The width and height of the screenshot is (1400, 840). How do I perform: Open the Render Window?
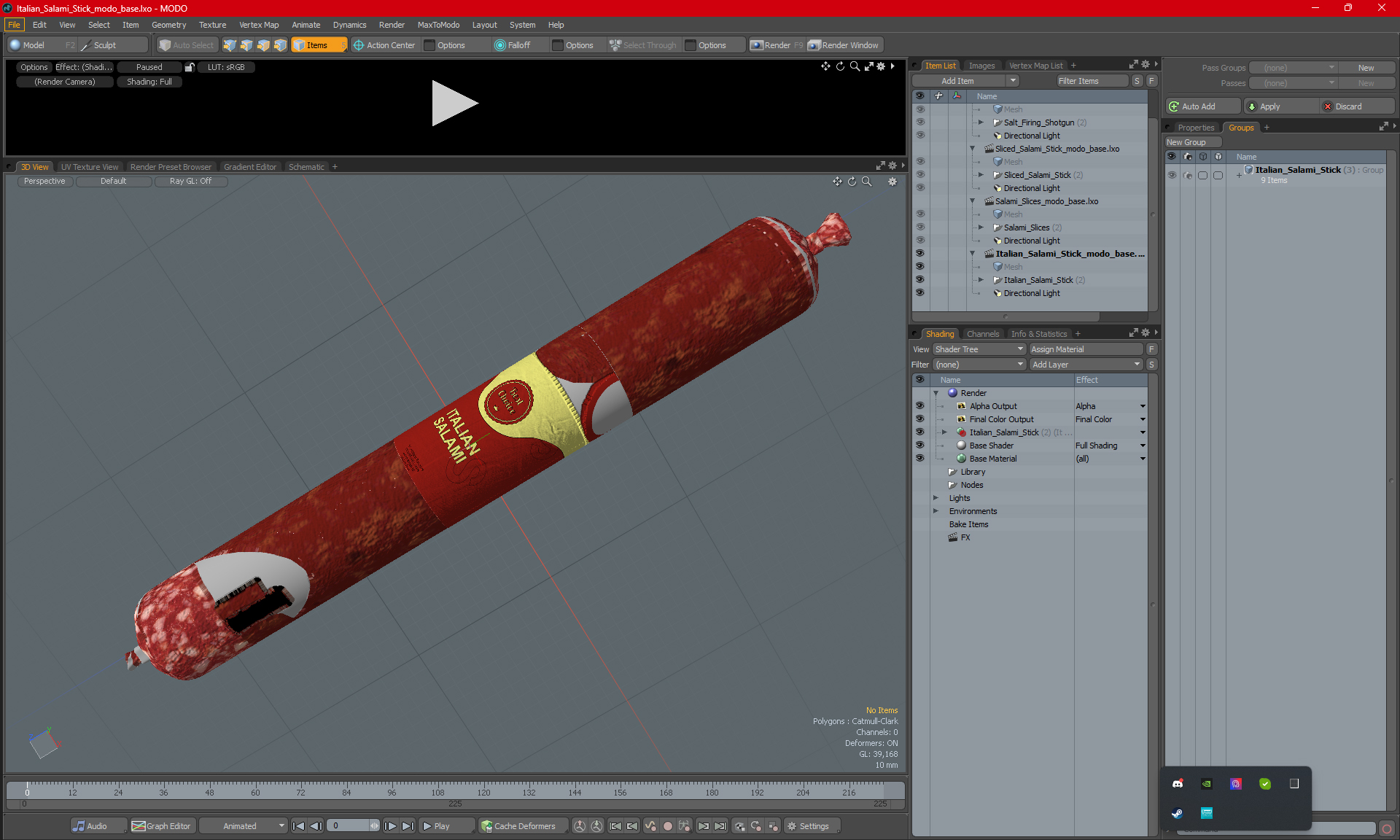tap(844, 45)
